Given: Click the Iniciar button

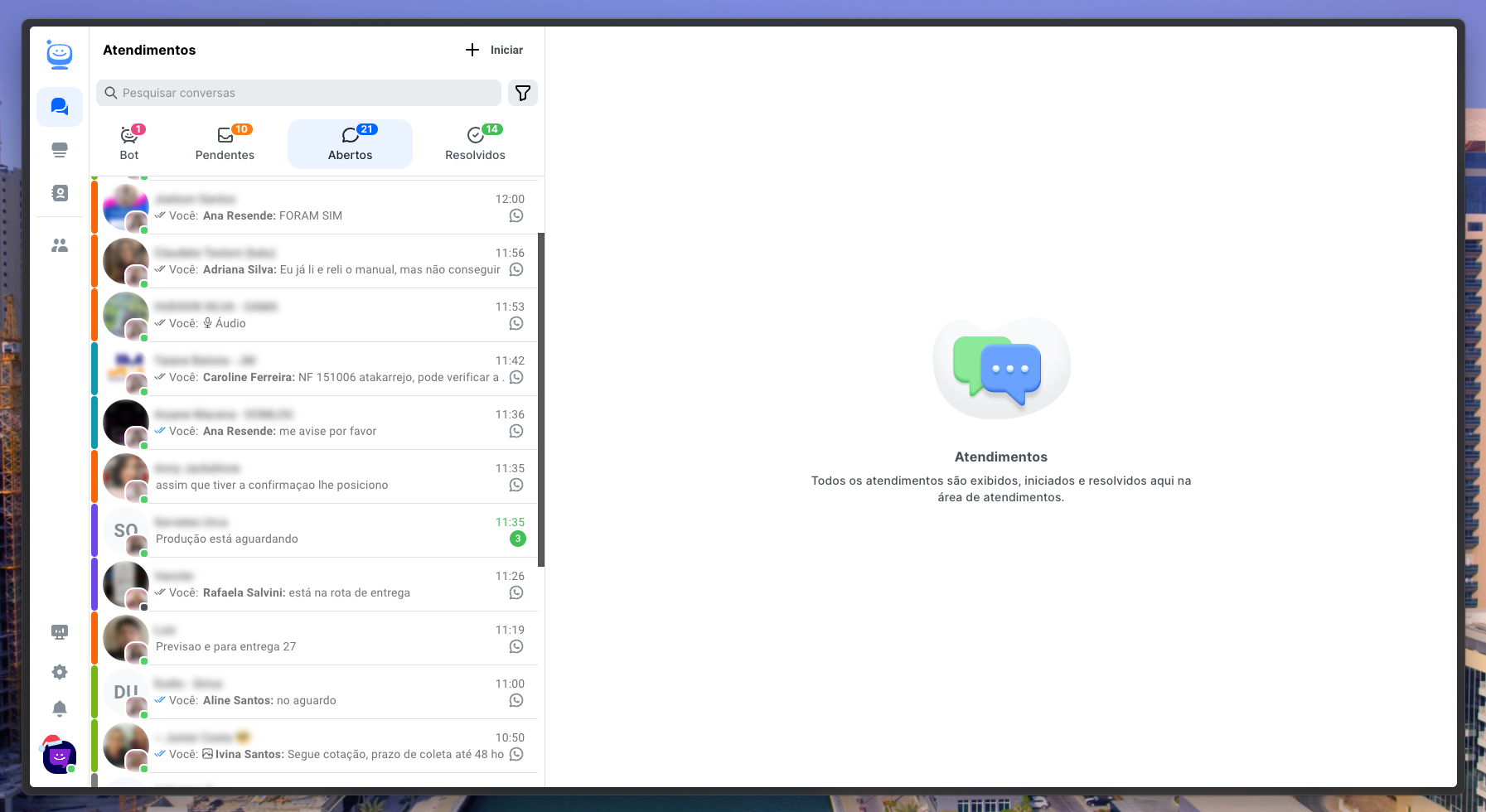Looking at the screenshot, I should [495, 50].
